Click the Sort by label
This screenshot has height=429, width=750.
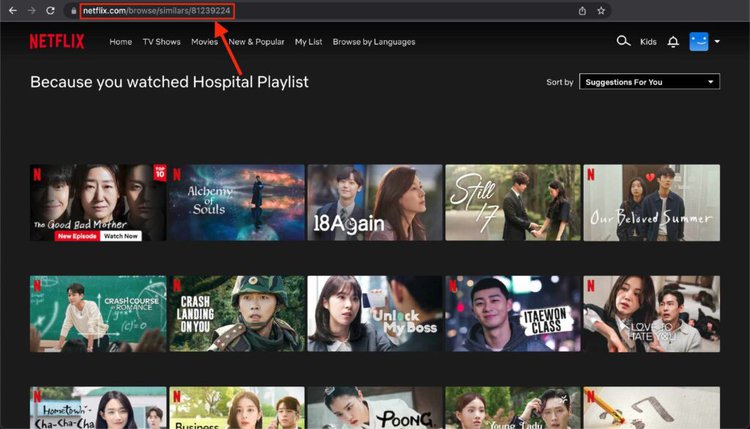(x=560, y=82)
